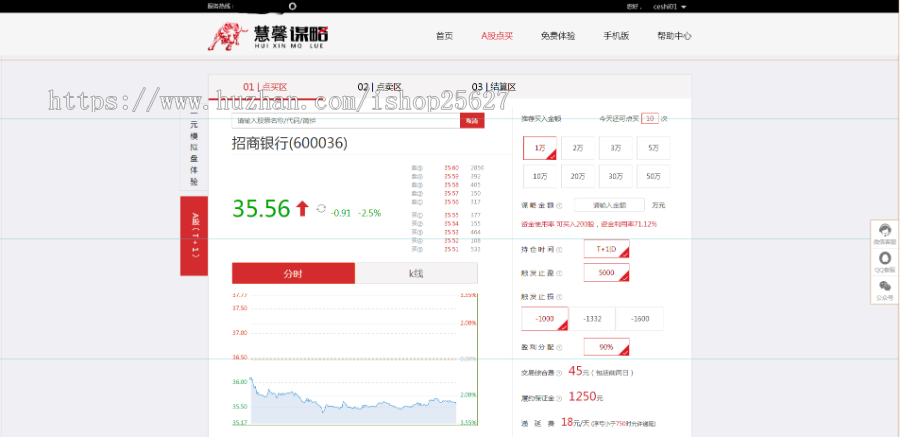Viewport: 900px width, 437px height.
Task: Click the 慧馨谋略 bull logo
Action: click(x=269, y=37)
